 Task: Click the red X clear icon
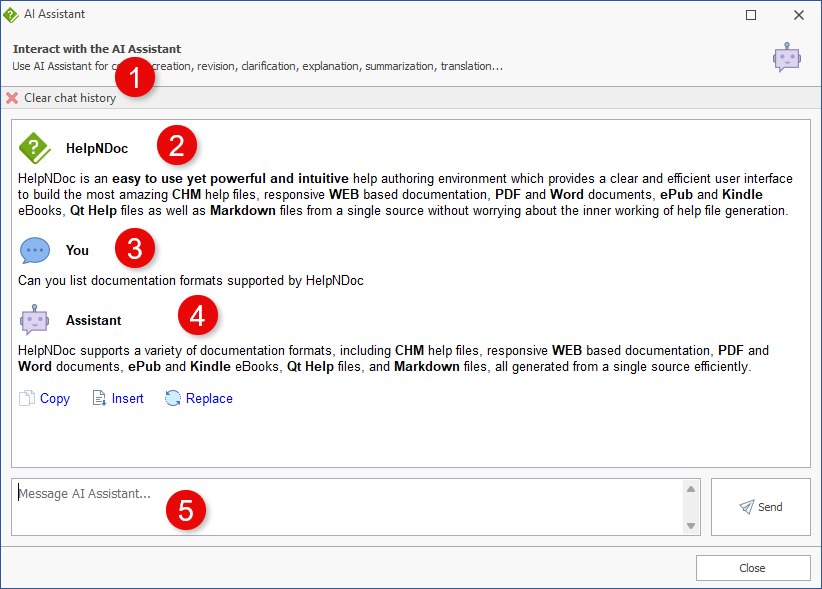(x=12, y=98)
